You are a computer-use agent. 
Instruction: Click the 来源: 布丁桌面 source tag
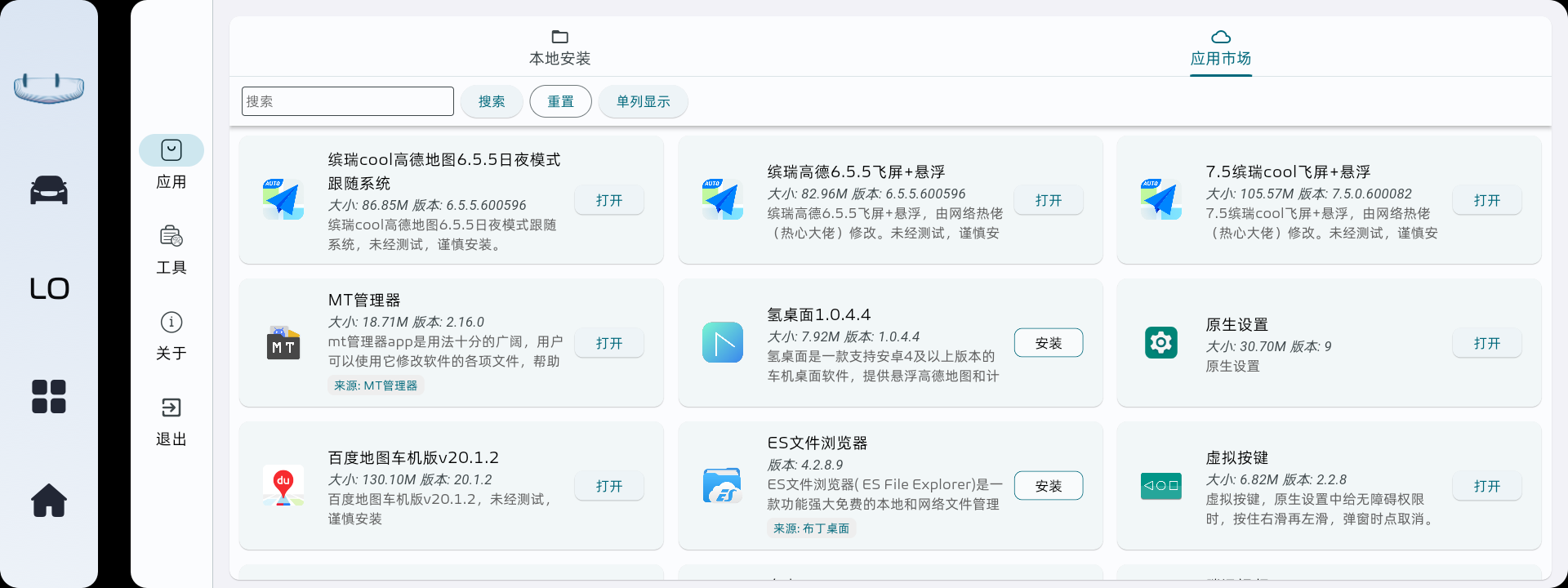811,528
